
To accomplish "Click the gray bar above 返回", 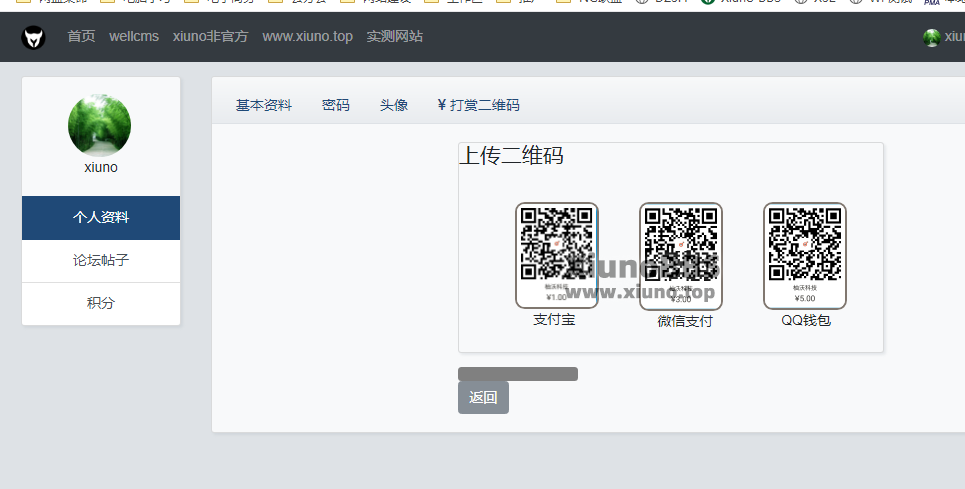I will click(518, 374).
